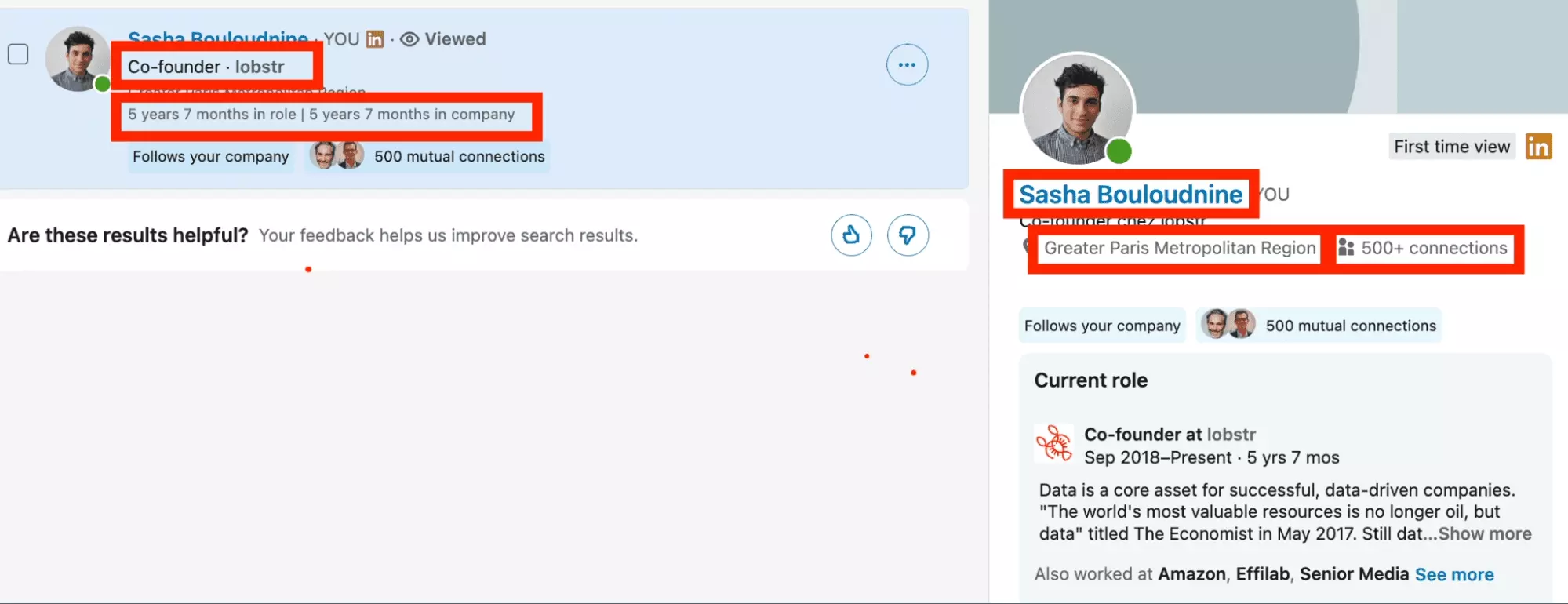Open 500 mutual connections in side panel
This screenshot has width=1568, height=604.
1351,326
